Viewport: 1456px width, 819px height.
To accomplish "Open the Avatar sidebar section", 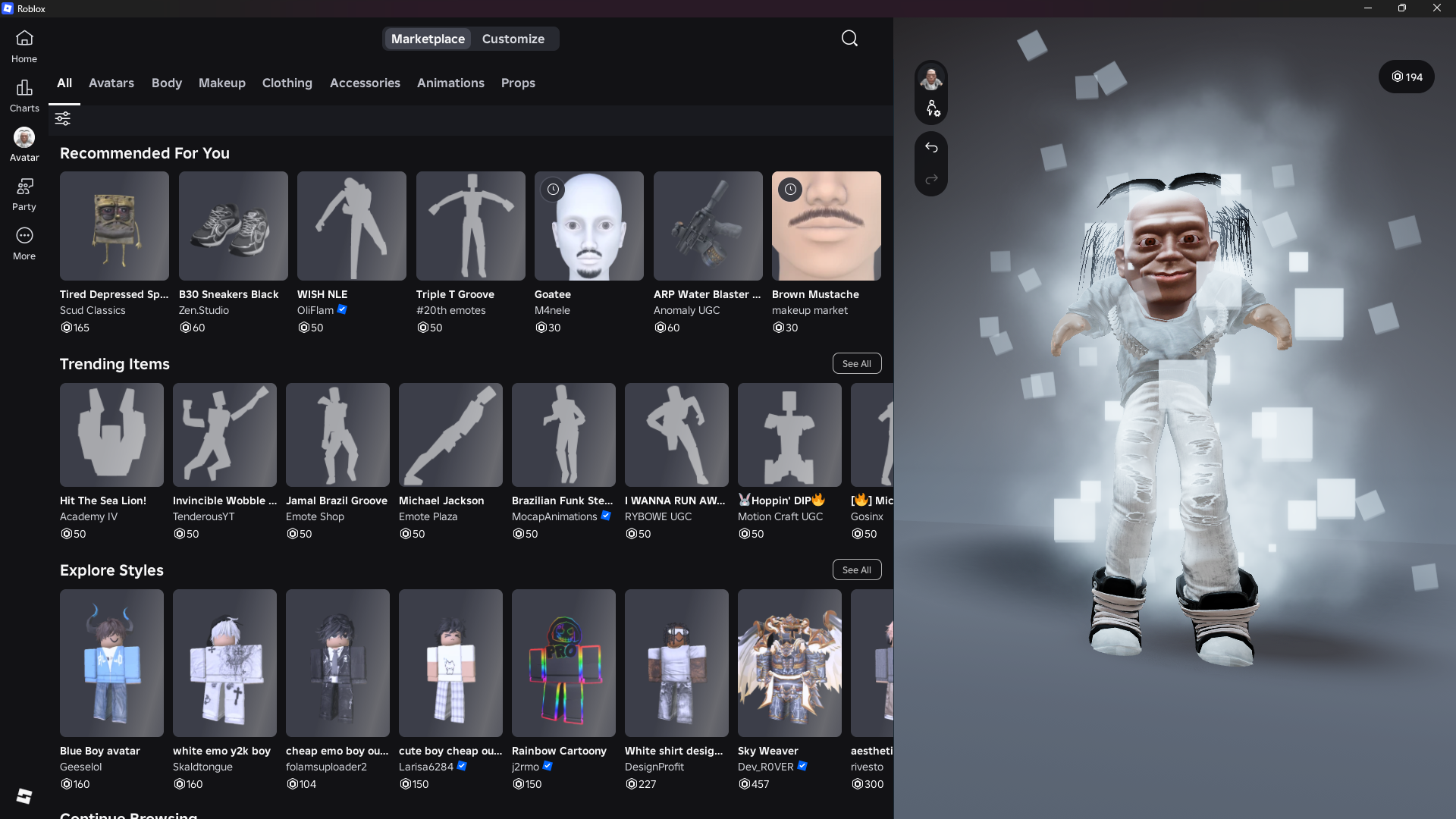I will [24, 145].
